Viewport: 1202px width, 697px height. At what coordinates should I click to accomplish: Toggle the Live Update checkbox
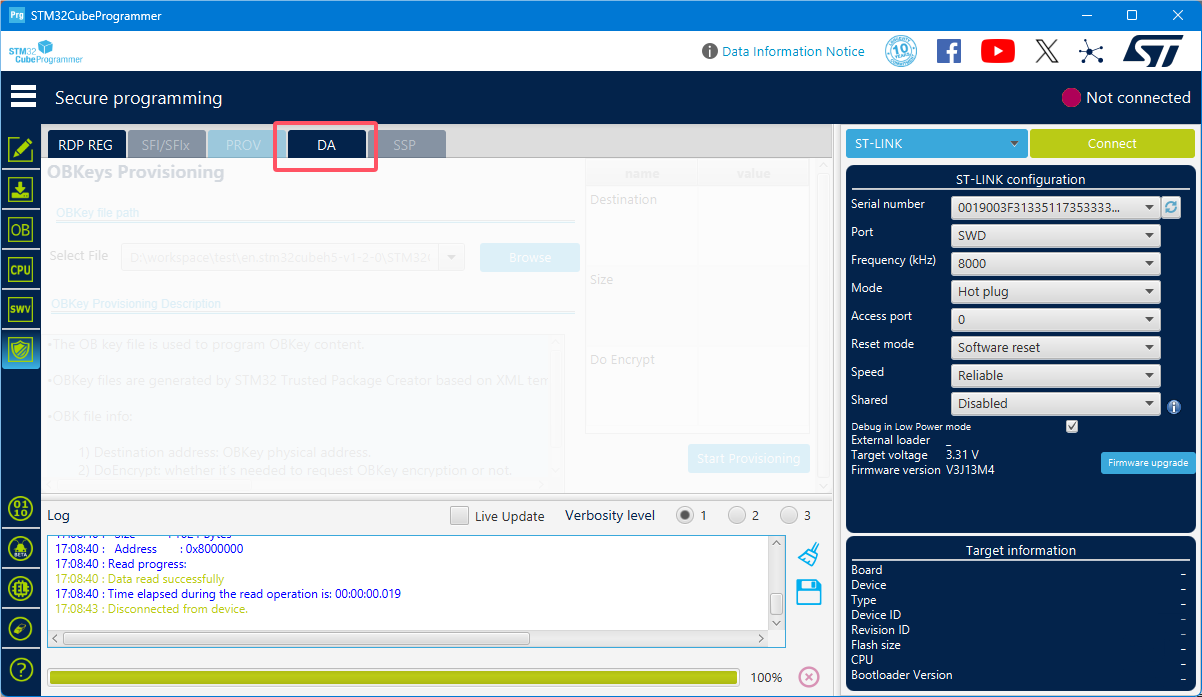click(x=459, y=516)
